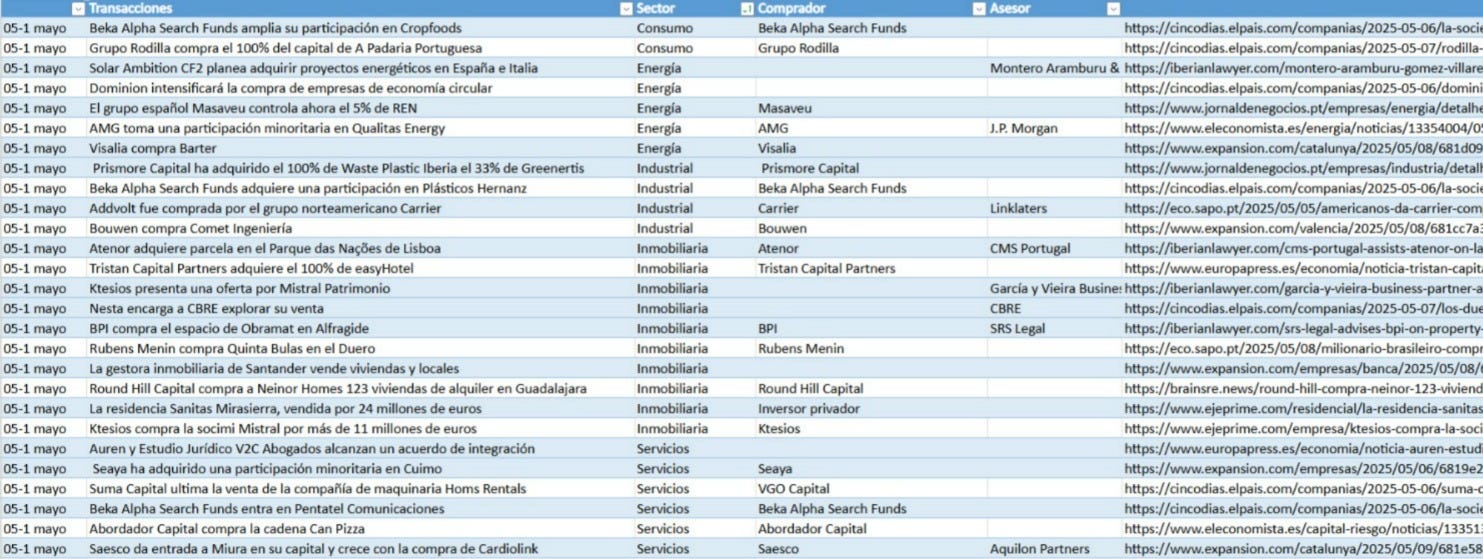
Task: Open the Comprador column filter dropdown
Action: 980,8
